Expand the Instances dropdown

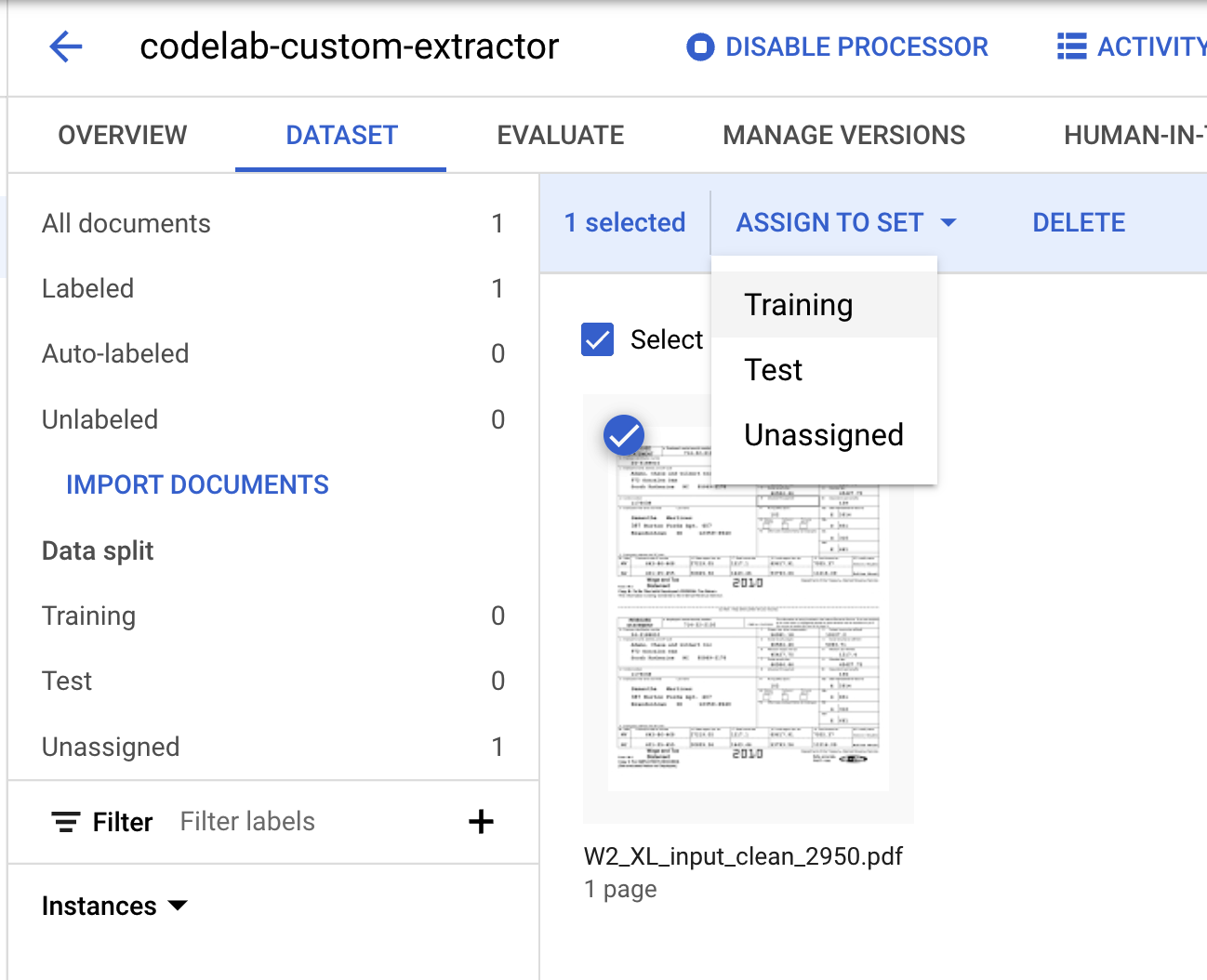point(179,907)
